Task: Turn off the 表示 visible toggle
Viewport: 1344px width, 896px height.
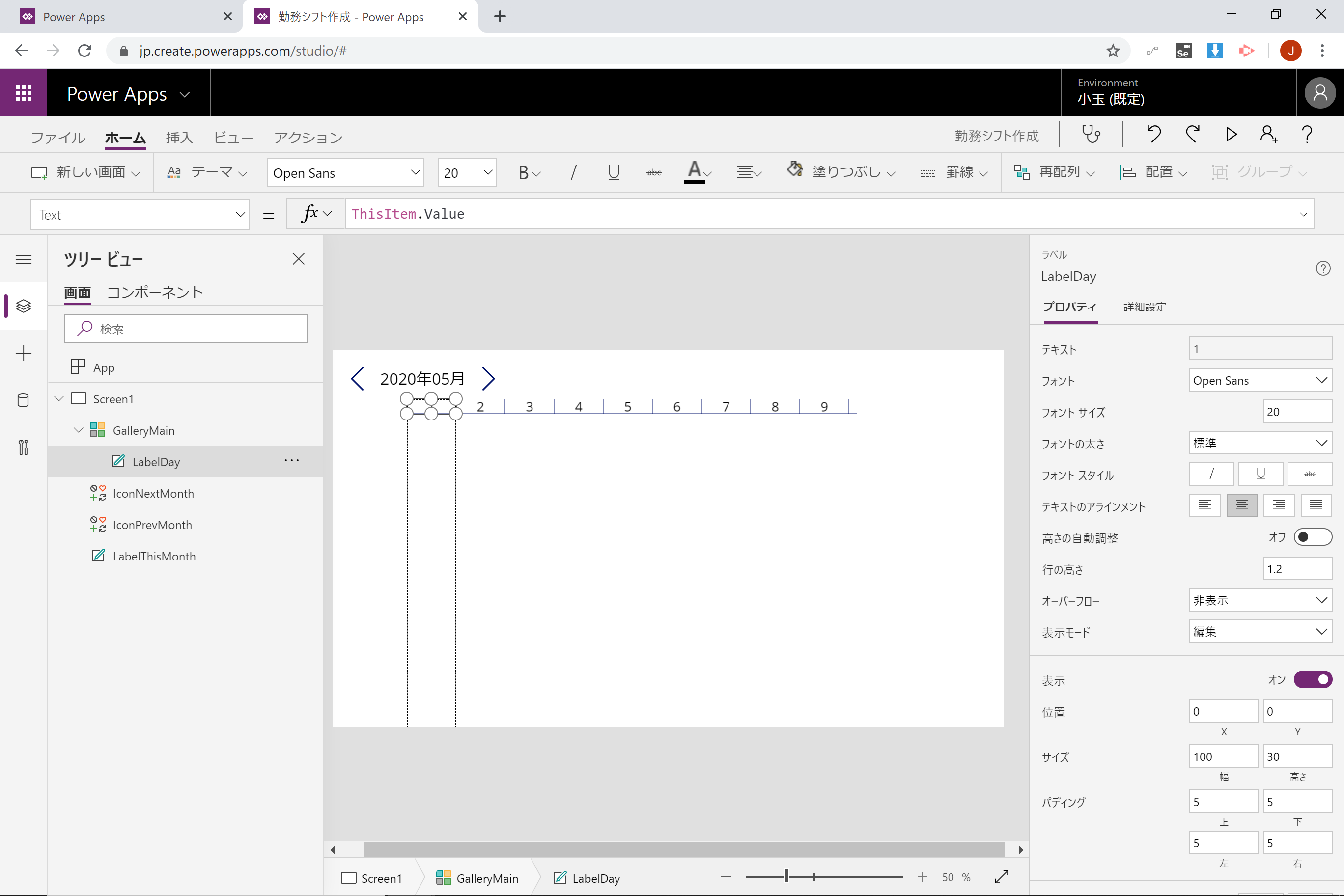Action: (1313, 679)
